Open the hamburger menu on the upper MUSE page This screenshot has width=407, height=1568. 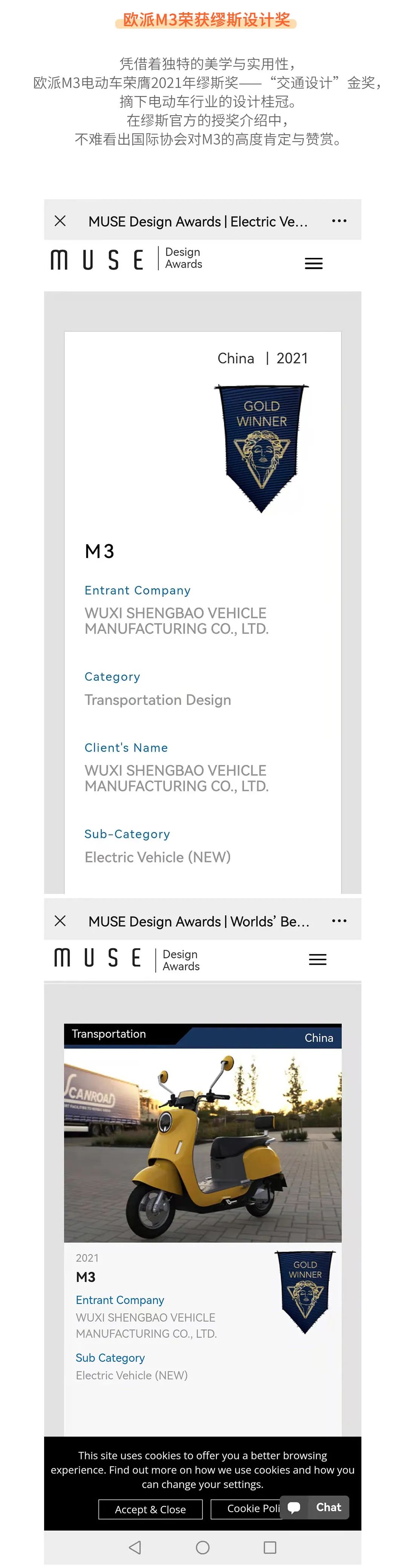313,264
